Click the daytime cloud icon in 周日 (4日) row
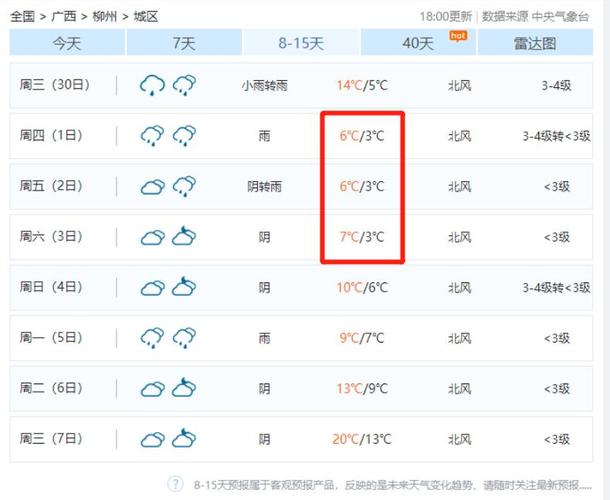 point(152,288)
